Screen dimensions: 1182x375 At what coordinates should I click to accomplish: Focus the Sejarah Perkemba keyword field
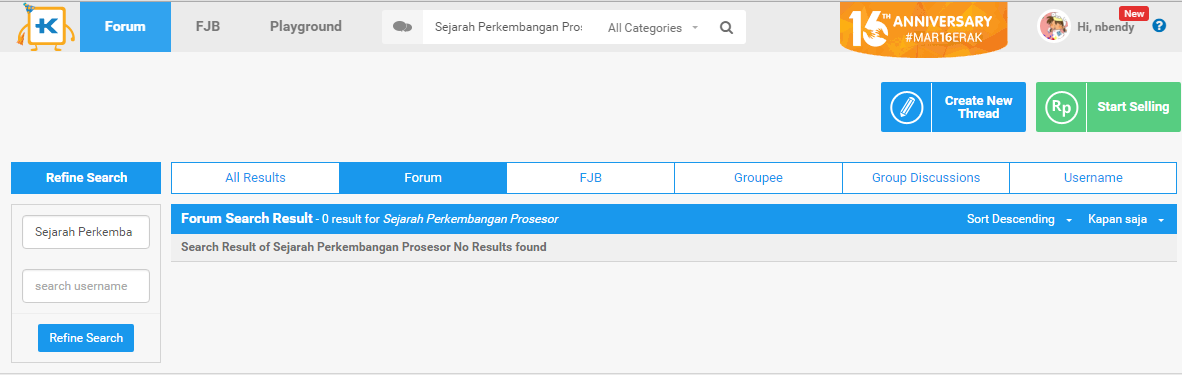click(x=86, y=232)
